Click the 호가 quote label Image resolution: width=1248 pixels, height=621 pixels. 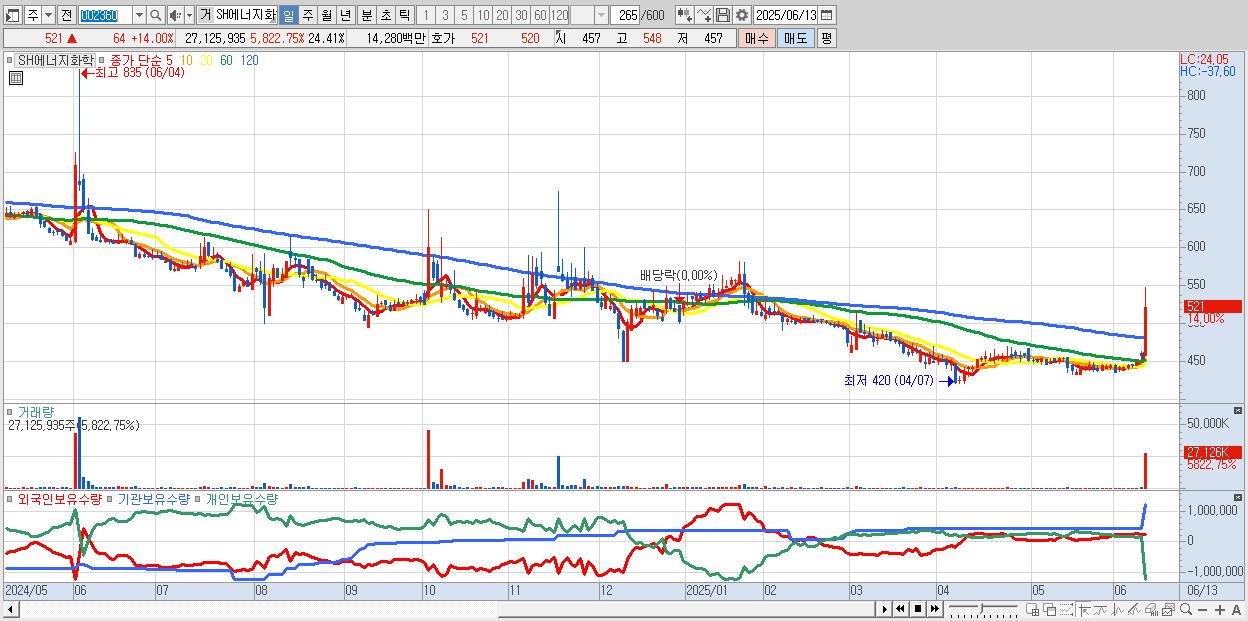(442, 38)
